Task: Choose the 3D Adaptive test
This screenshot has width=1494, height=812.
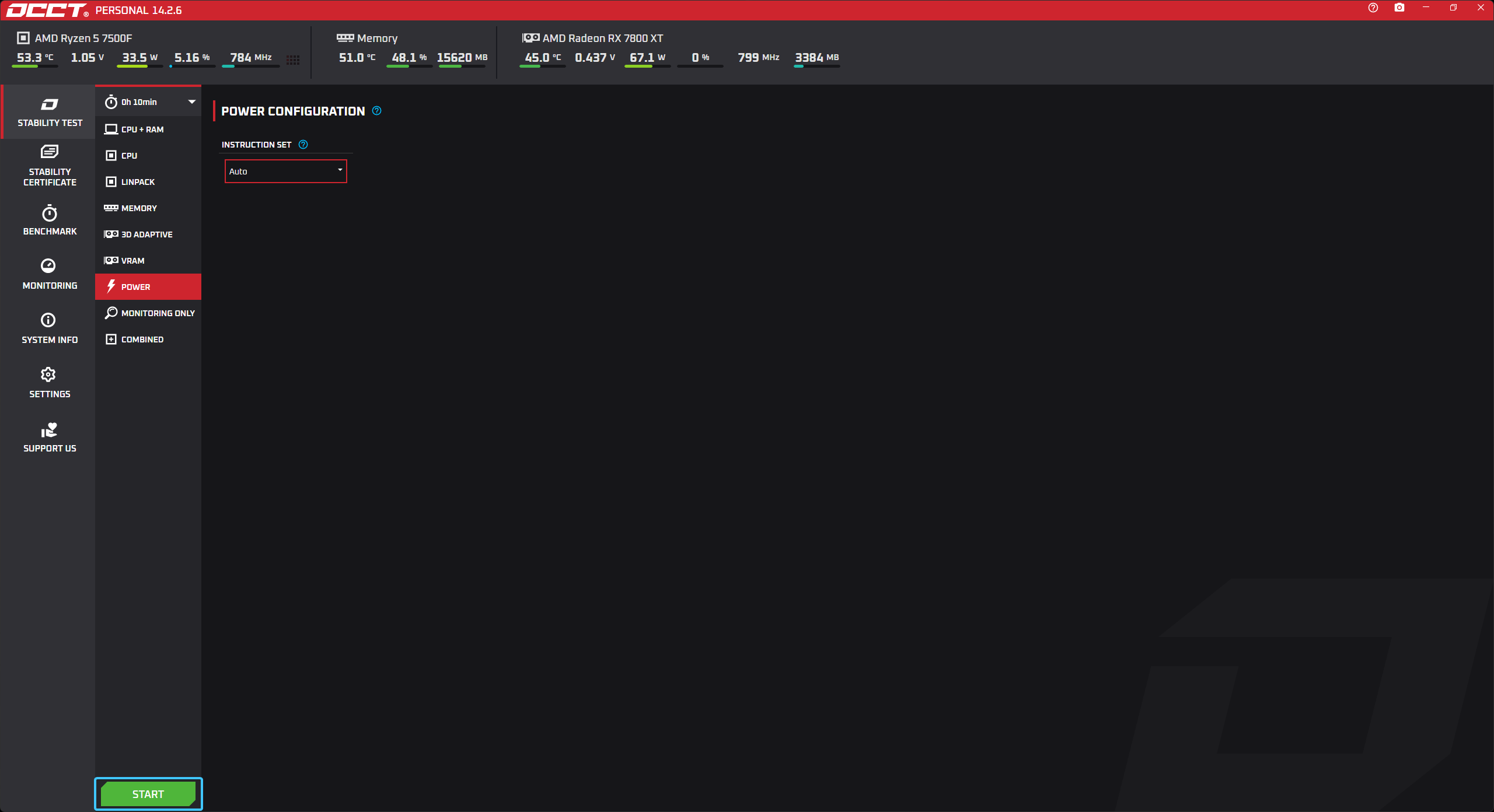Action: [146, 235]
